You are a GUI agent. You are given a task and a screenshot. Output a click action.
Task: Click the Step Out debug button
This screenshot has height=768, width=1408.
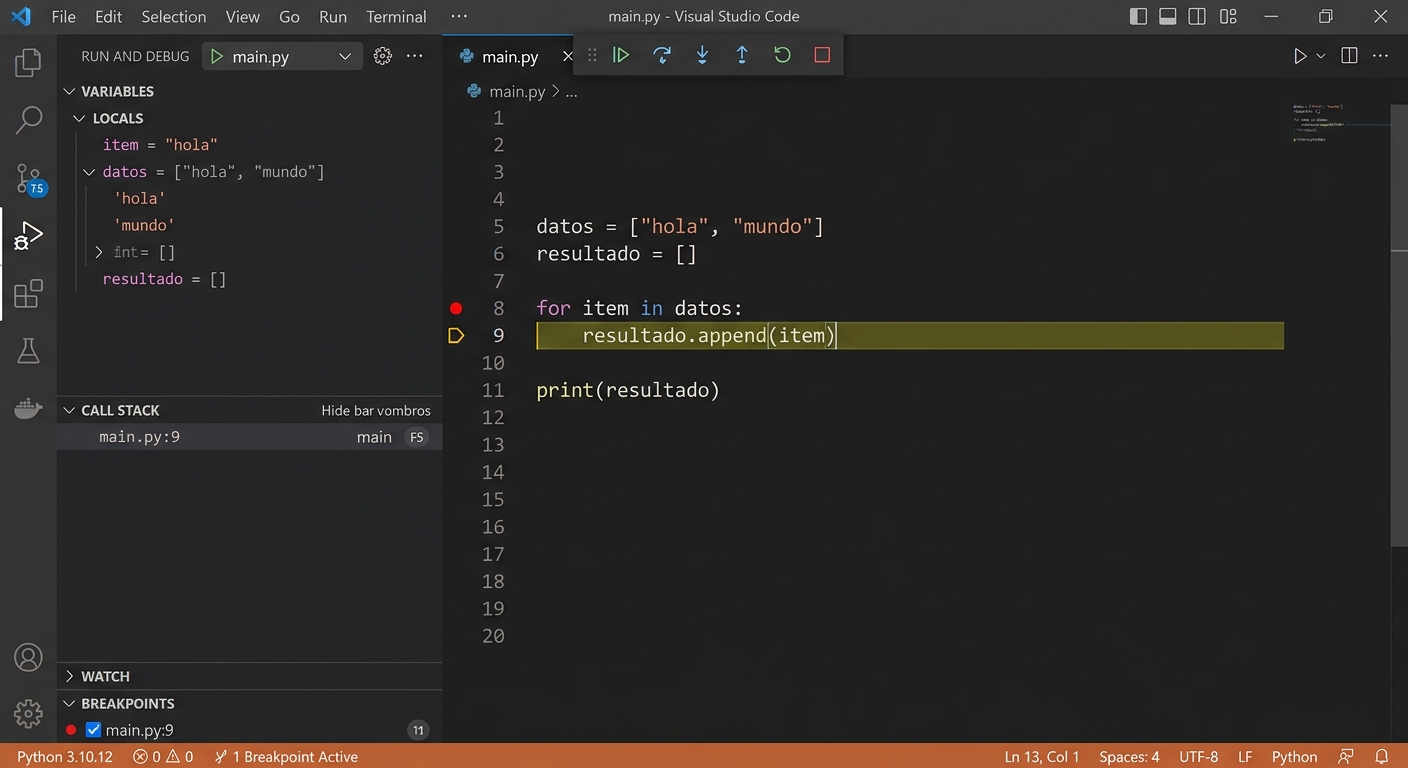pyautogui.click(x=742, y=55)
